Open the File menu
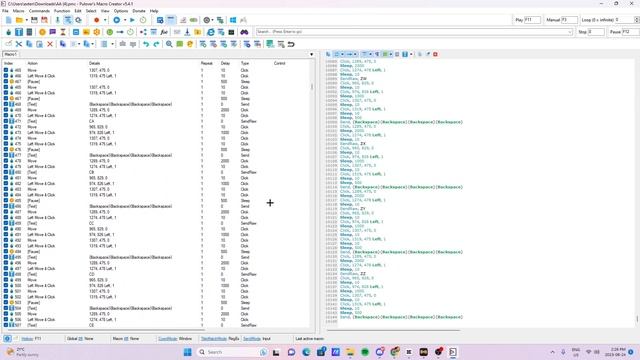This screenshot has width=640, height=360. tap(5, 11)
